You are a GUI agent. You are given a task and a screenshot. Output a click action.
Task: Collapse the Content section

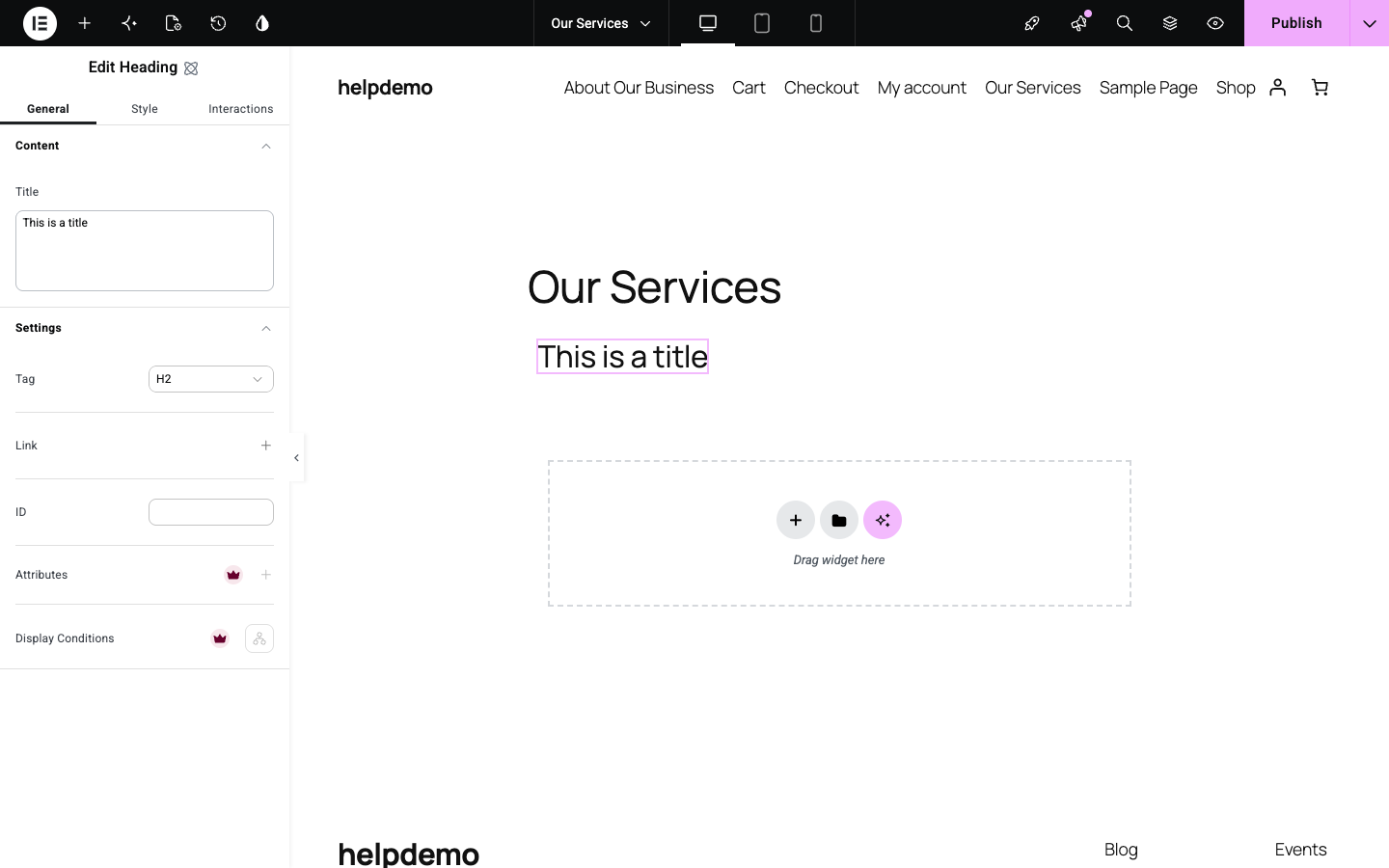coord(266,146)
